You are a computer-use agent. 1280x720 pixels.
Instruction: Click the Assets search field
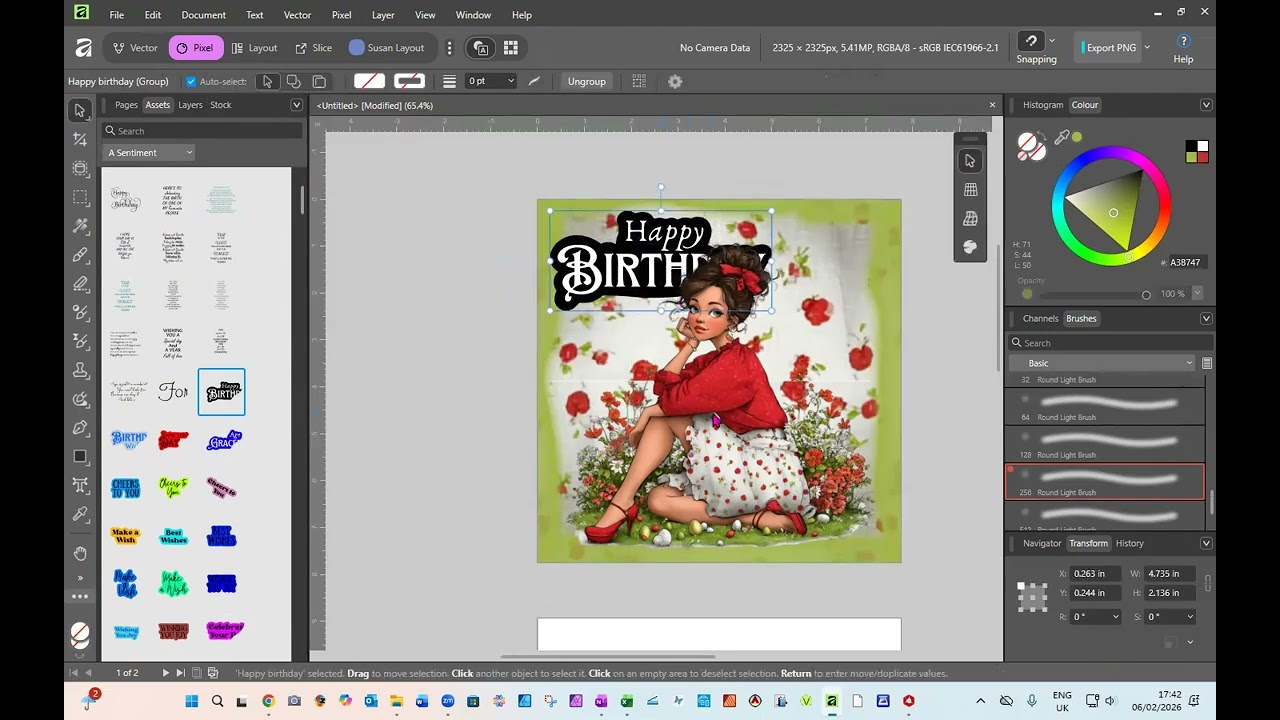pyautogui.click(x=202, y=131)
